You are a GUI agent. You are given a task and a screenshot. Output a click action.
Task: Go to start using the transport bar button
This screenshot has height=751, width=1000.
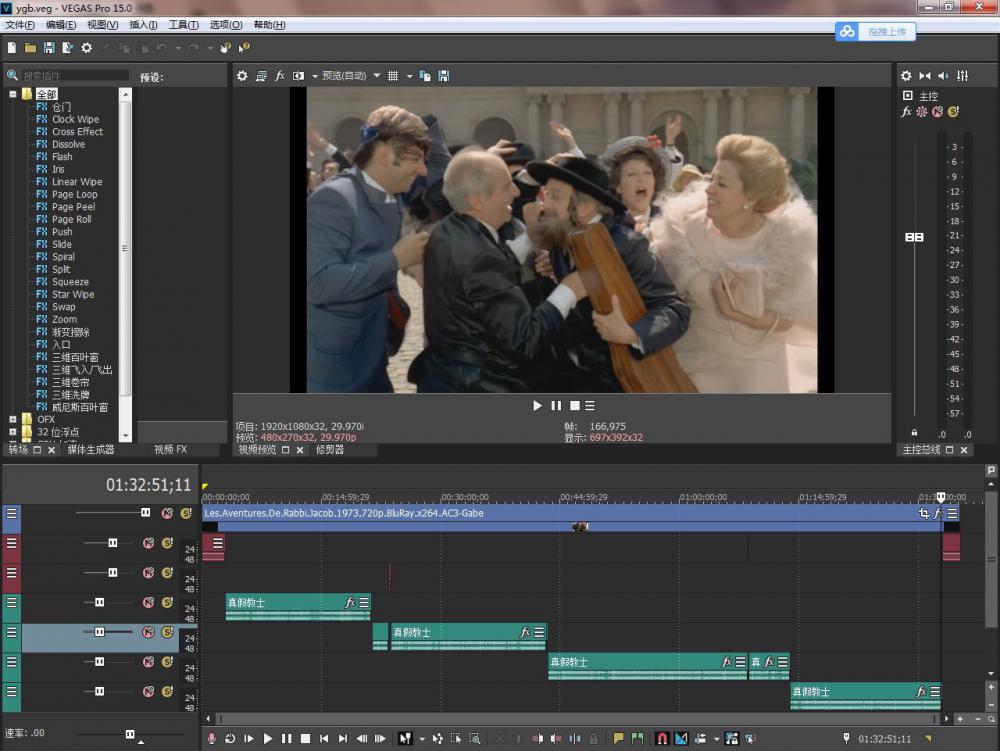(324, 738)
